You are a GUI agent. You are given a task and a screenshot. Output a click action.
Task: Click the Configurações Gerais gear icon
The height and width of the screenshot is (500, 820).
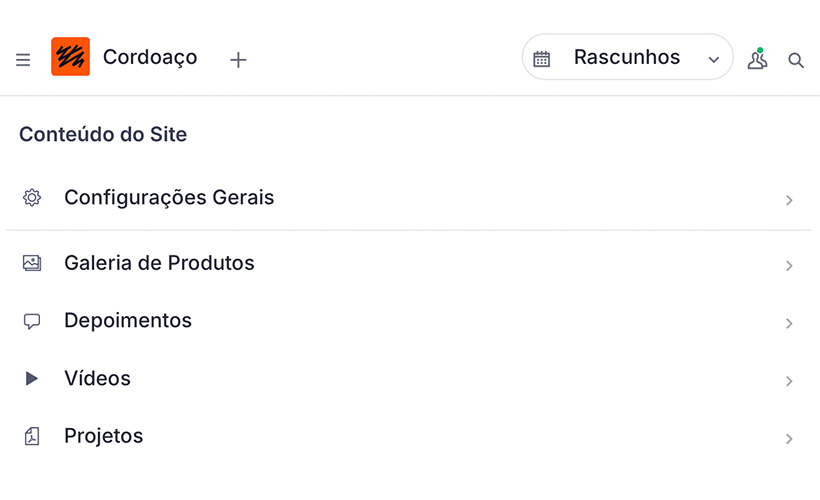pyautogui.click(x=32, y=198)
